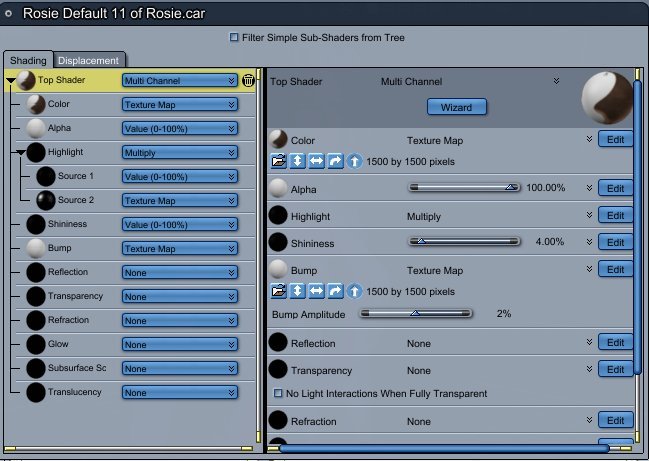Click Edit for the Color channel
The width and height of the screenshot is (649, 461).
[615, 139]
